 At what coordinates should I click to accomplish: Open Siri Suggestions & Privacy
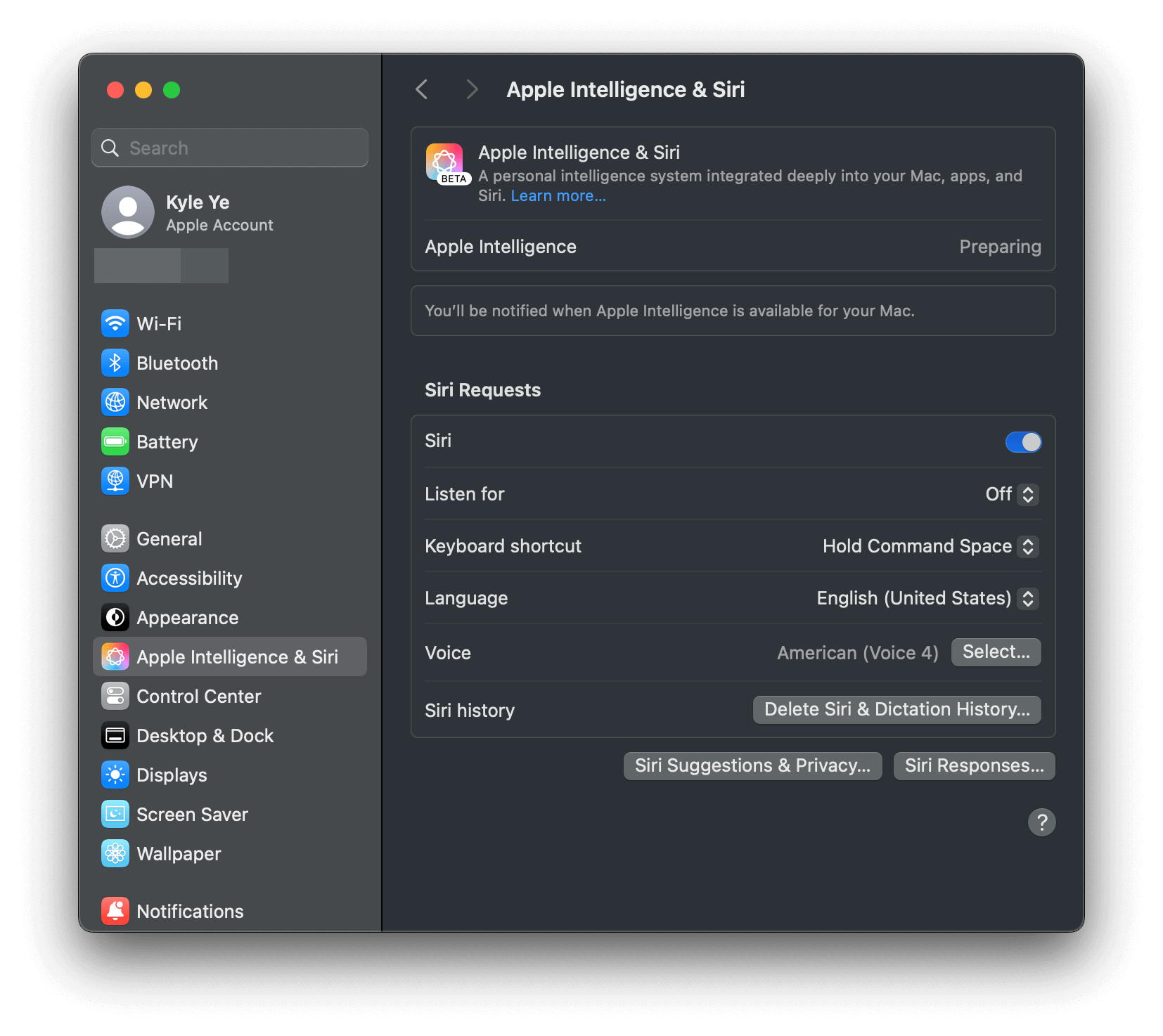point(752,766)
